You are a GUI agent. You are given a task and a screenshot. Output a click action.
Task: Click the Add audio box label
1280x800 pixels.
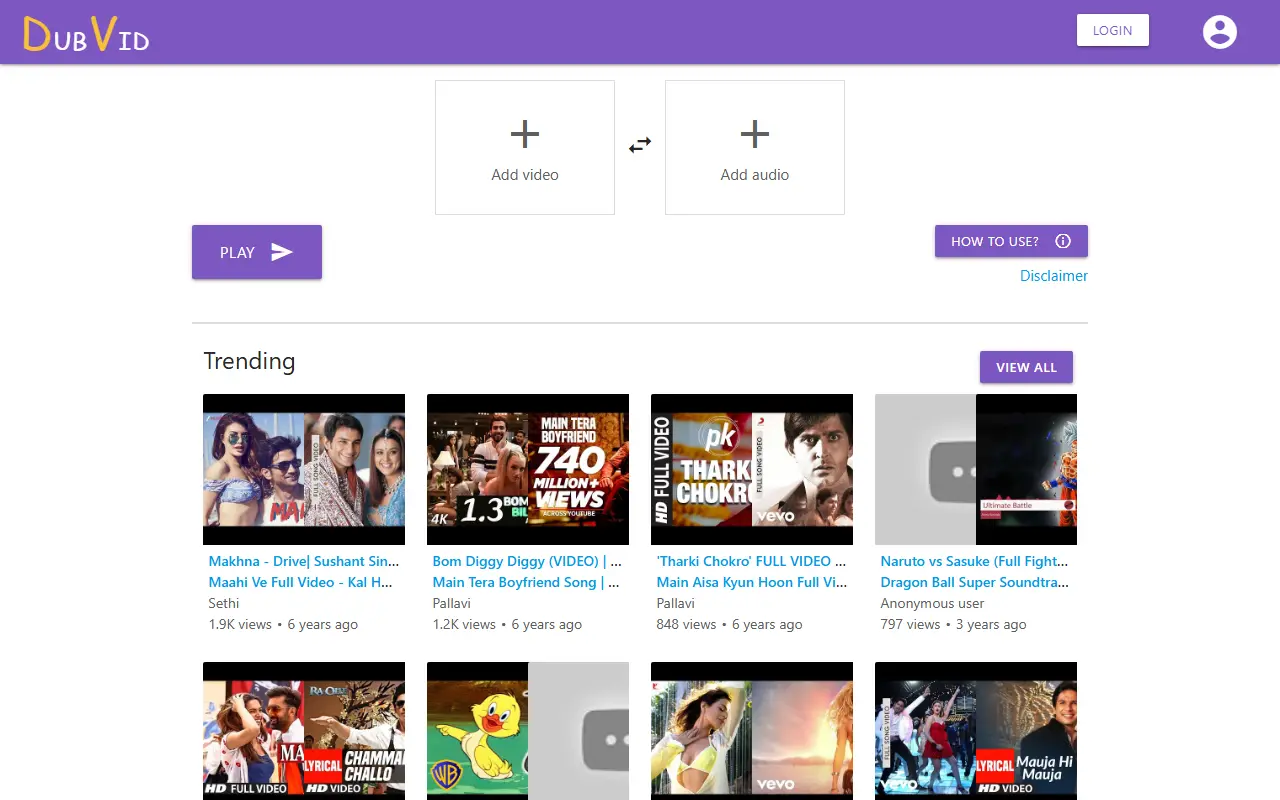pos(755,175)
